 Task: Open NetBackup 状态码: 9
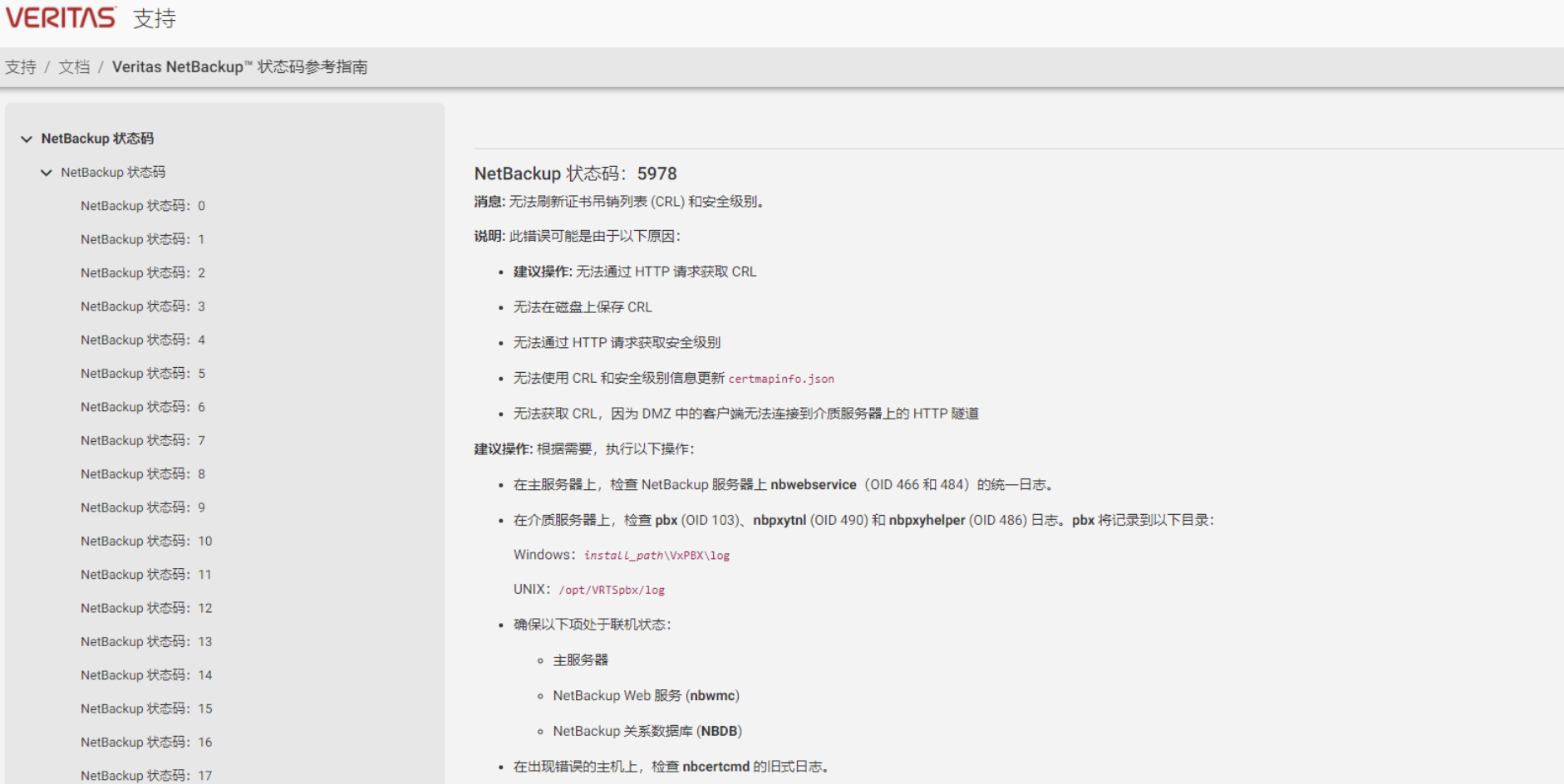(143, 507)
